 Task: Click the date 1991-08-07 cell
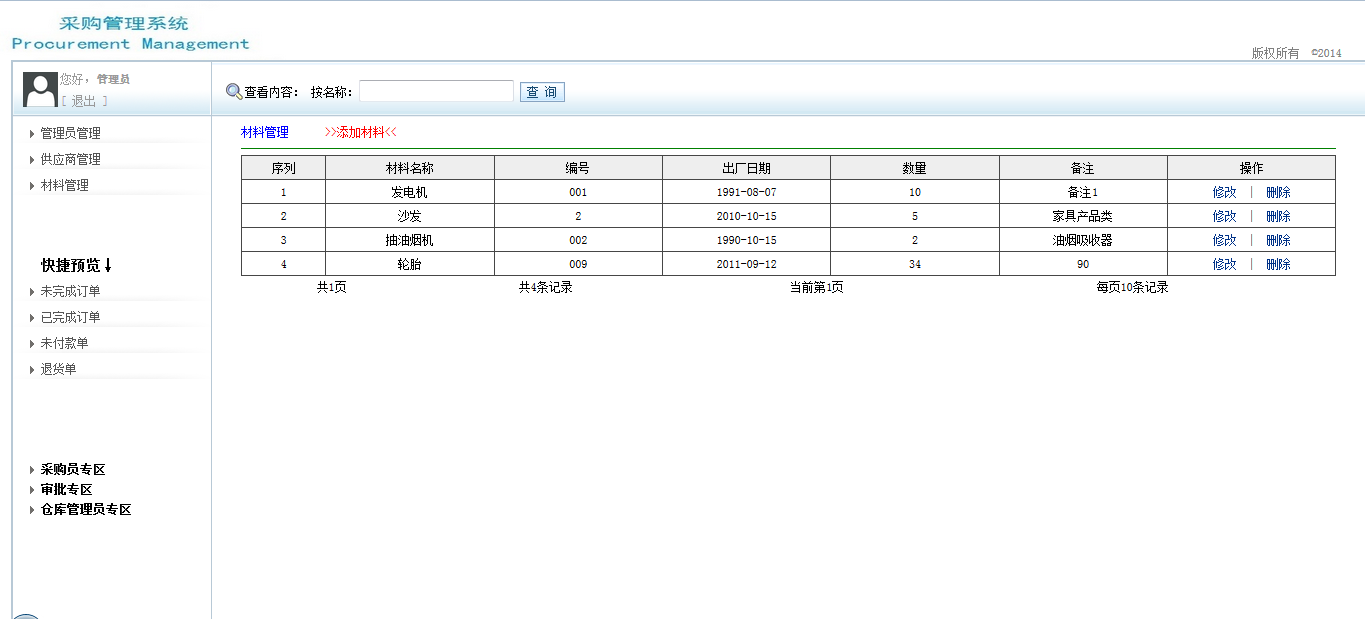point(746,192)
